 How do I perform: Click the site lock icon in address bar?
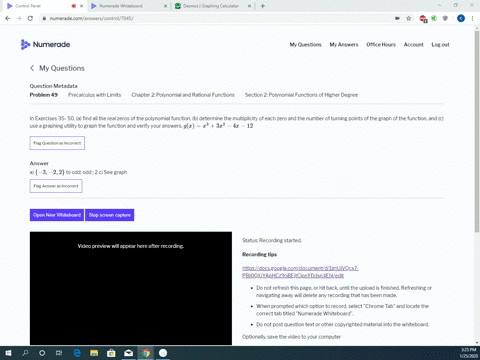coord(44,18)
